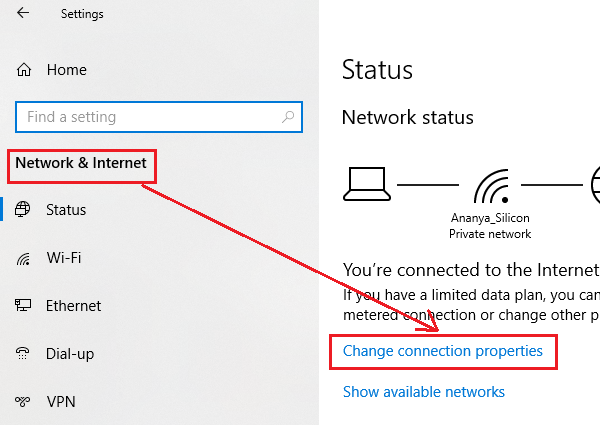
Task: Click the Internet globe in network diagram
Action: (x=594, y=184)
